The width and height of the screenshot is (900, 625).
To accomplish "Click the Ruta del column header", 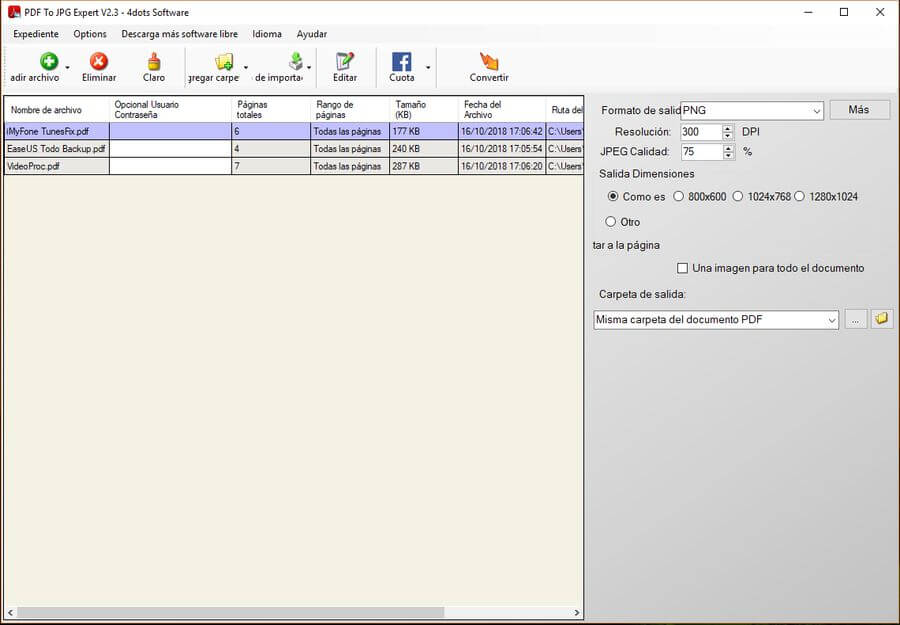I will coord(565,110).
